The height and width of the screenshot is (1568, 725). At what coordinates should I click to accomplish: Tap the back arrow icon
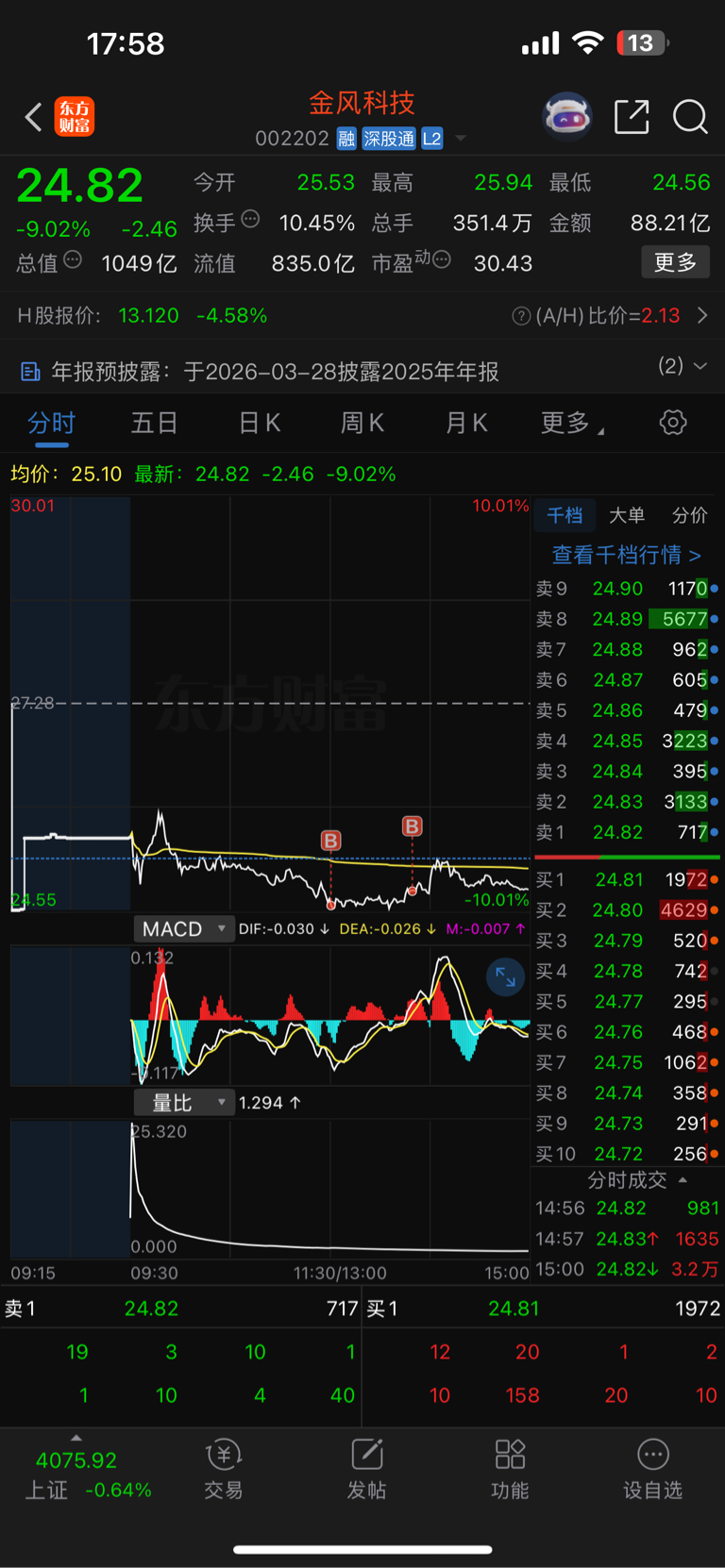click(33, 117)
